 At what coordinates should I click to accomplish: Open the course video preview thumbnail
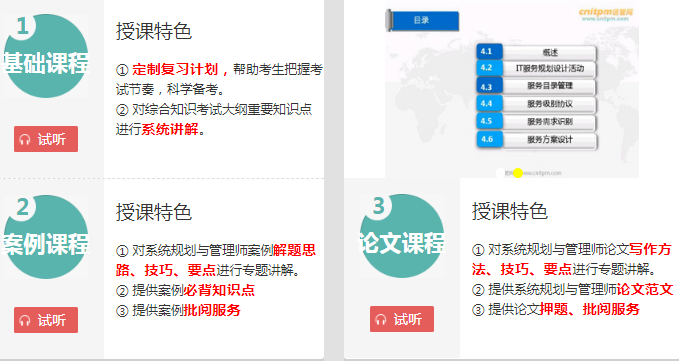pos(512,89)
